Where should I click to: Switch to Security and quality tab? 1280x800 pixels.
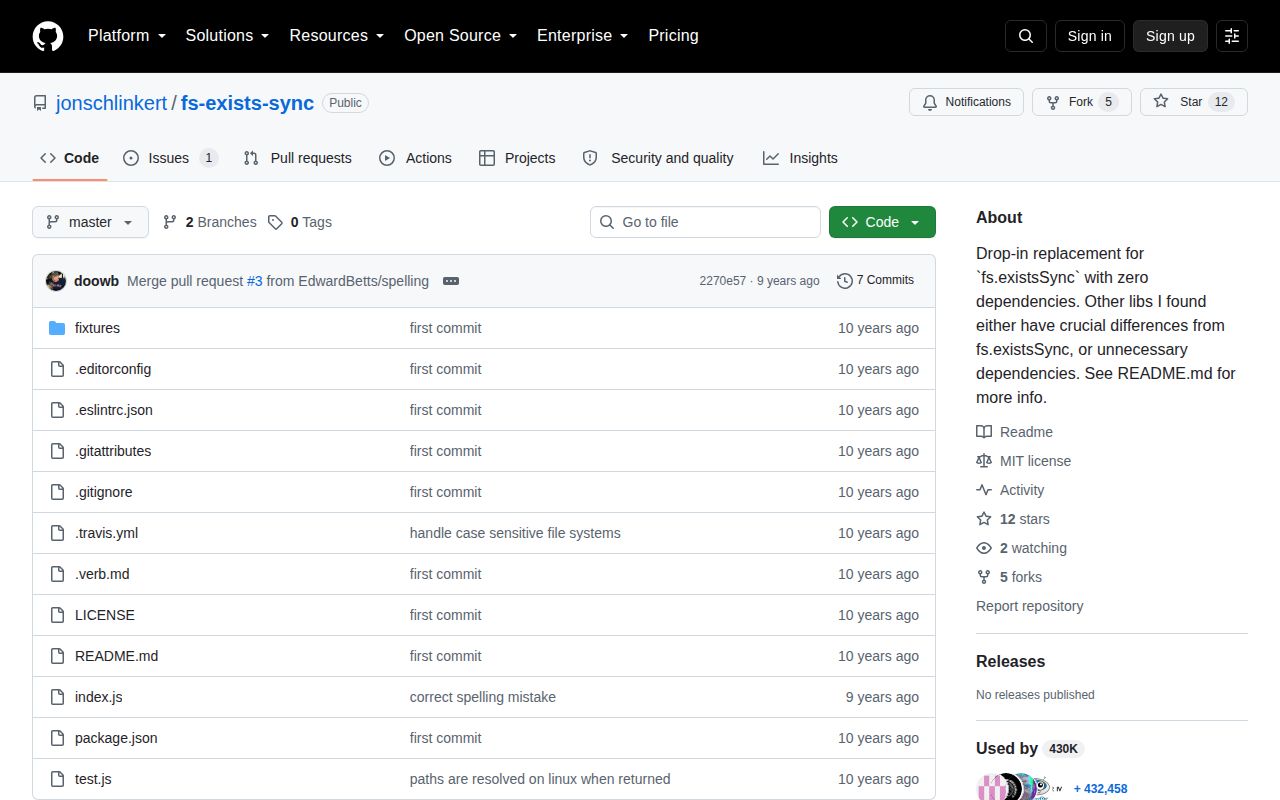tap(658, 158)
